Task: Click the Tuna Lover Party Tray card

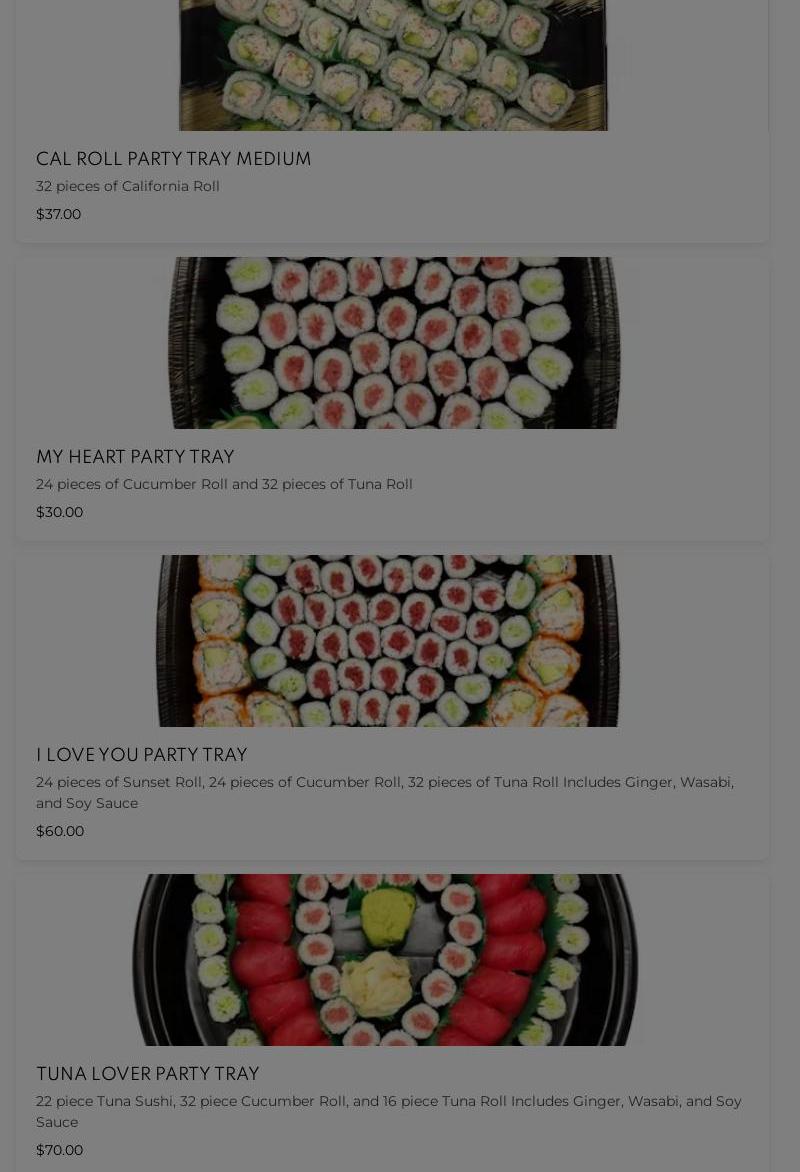Action: pos(393,1023)
